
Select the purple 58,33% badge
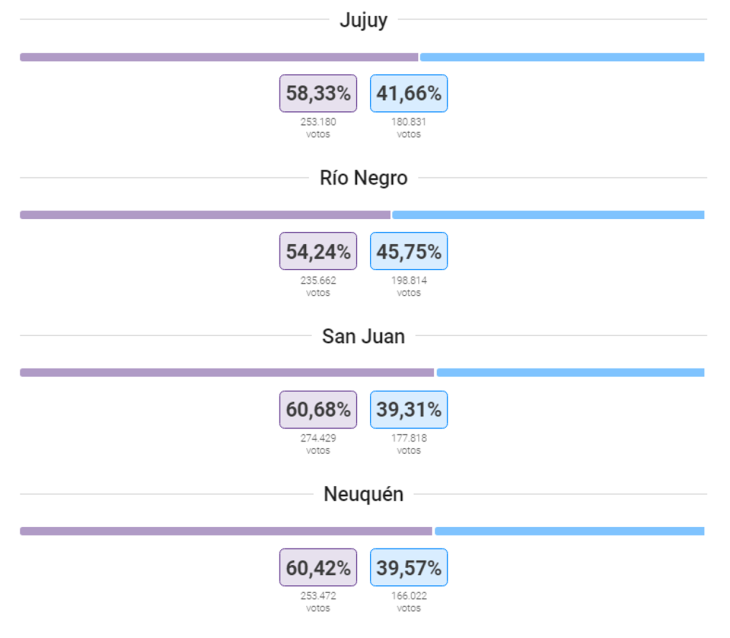318,93
